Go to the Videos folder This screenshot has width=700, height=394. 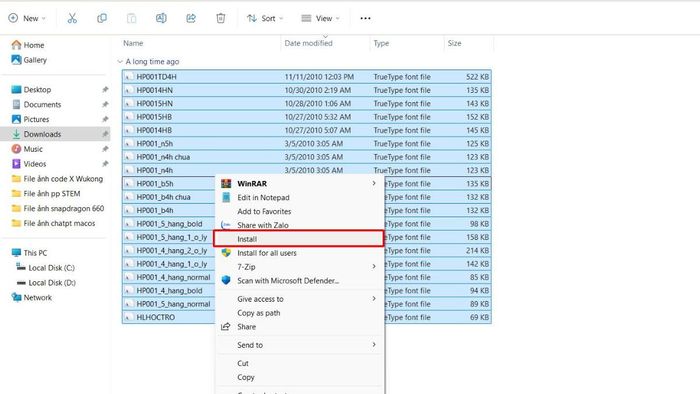28,164
